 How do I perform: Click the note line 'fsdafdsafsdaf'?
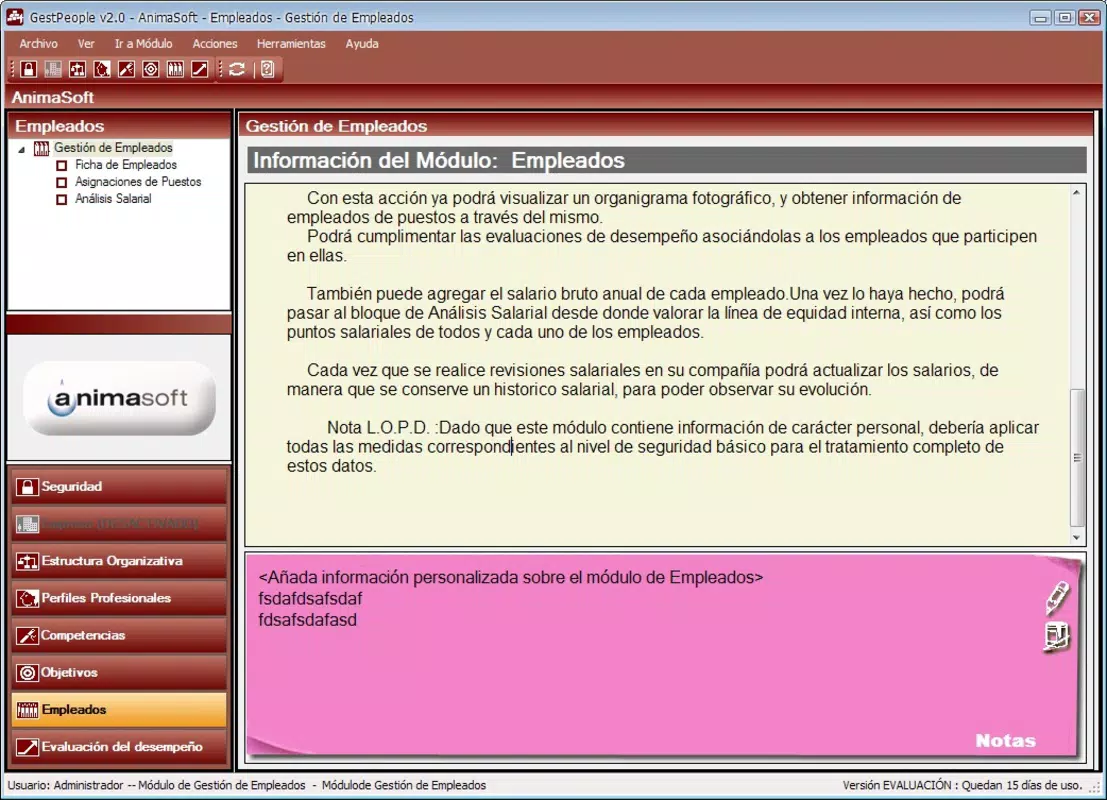310,599
